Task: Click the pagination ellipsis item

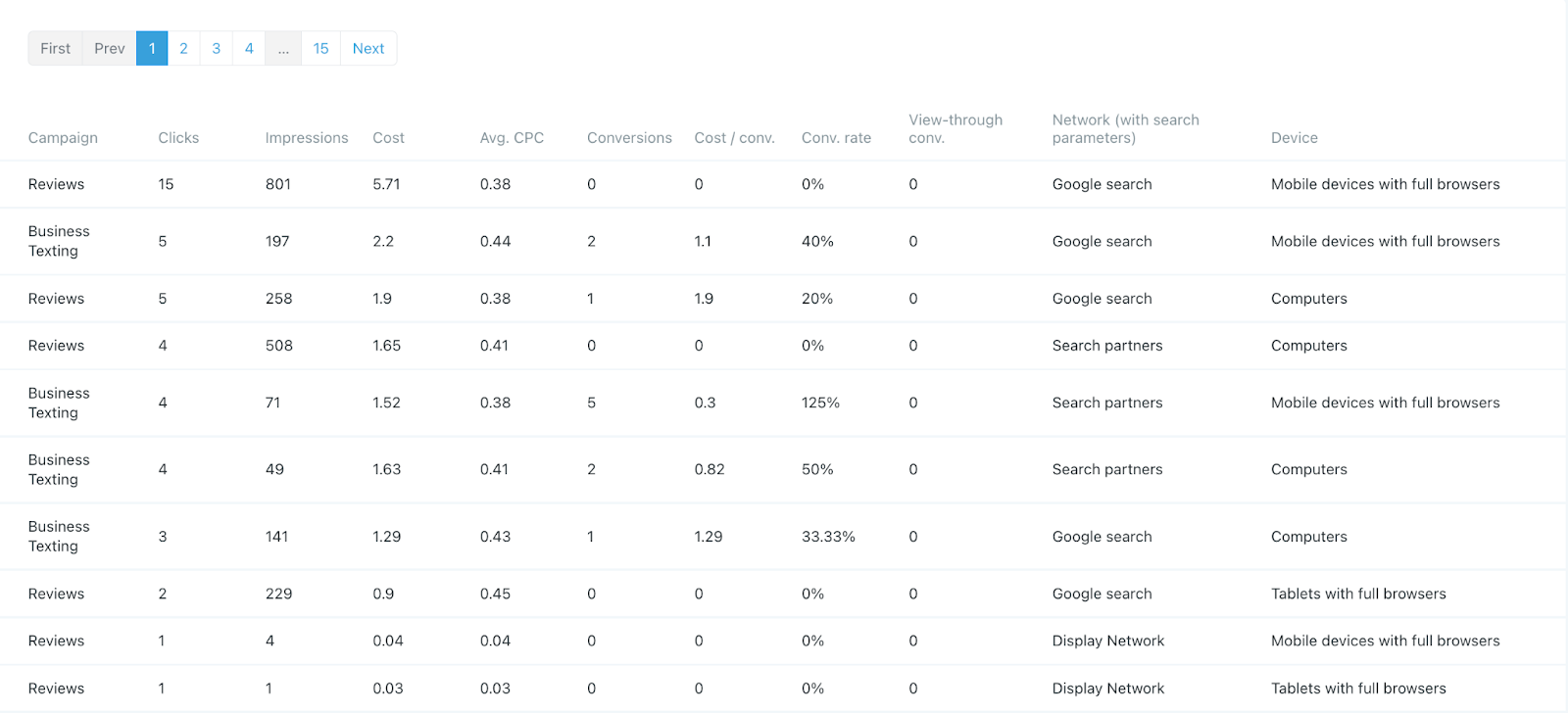Action: click(283, 48)
